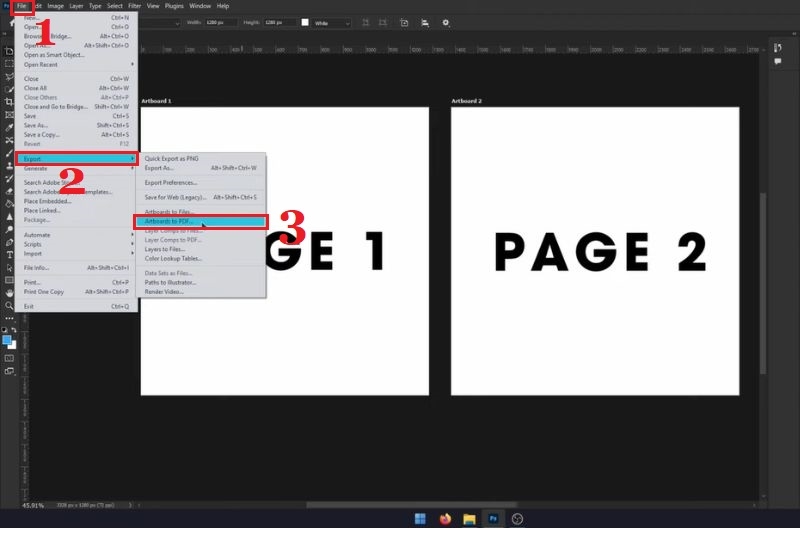This screenshot has width=800, height=533.
Task: Click the artboard background color swatch
Action: pyautogui.click(x=305, y=22)
